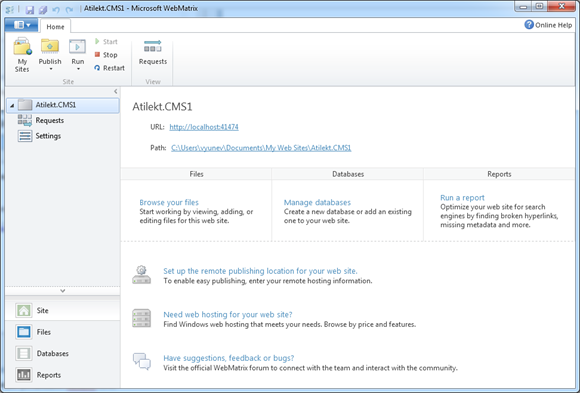Viewport: 580px width, 393px height.
Task: Click Need web hosting link
Action: [x=228, y=315]
